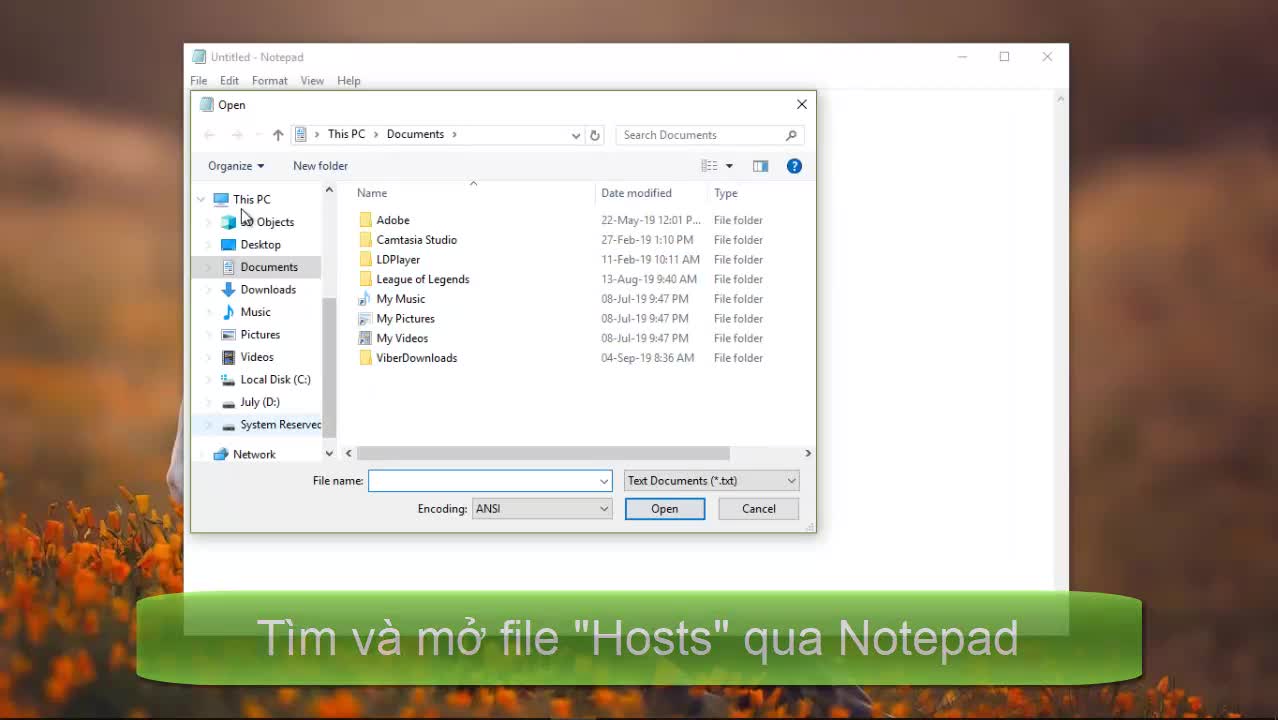
Task: Open Notepad's View menu
Action: tap(312, 81)
